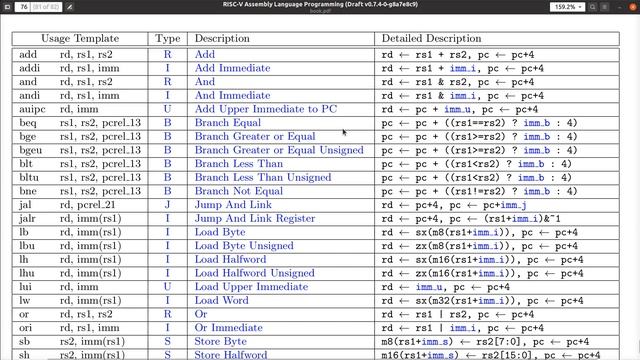Image resolution: width=640 pixels, height=360 pixels.
Task: Click the 'Type' column header
Action: click(x=167, y=38)
